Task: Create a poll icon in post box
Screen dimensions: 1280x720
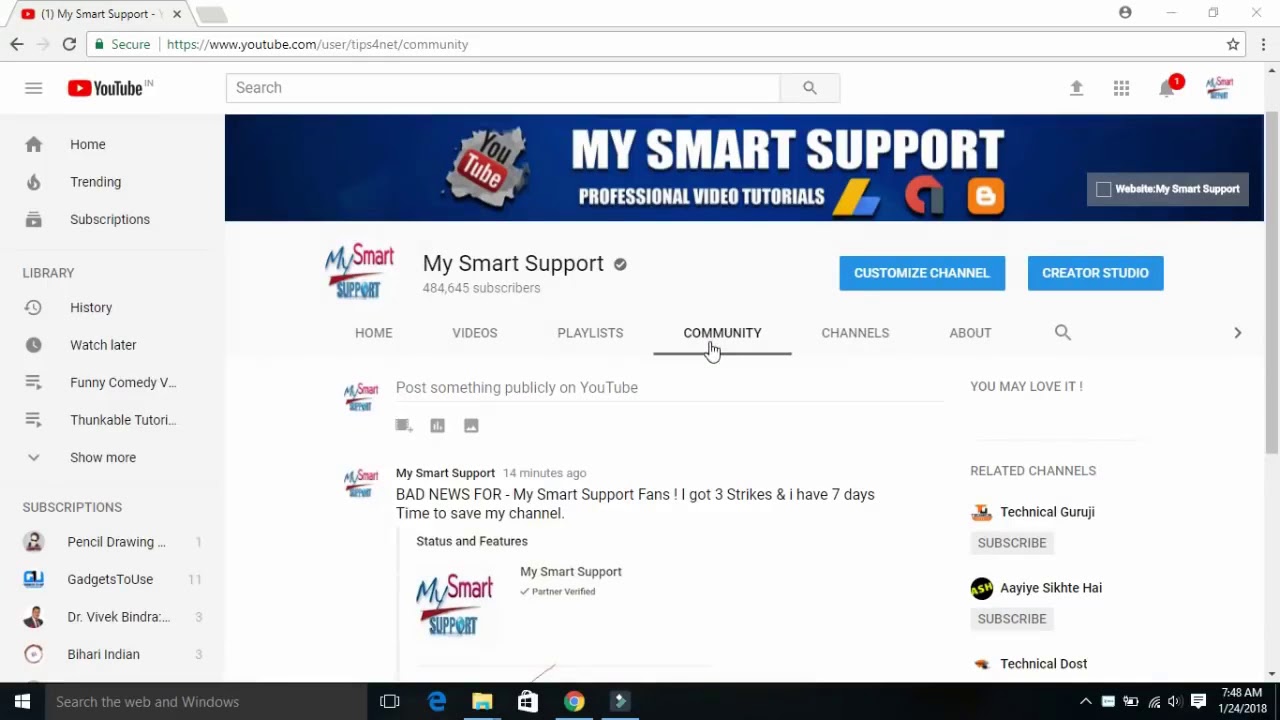Action: click(437, 426)
